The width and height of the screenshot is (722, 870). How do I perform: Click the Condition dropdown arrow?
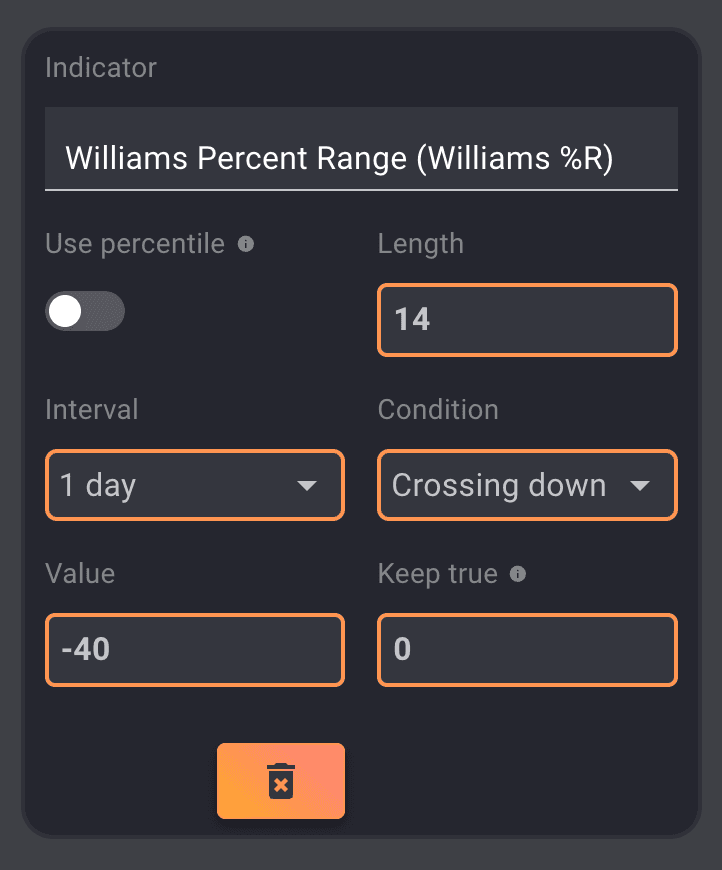(x=640, y=486)
